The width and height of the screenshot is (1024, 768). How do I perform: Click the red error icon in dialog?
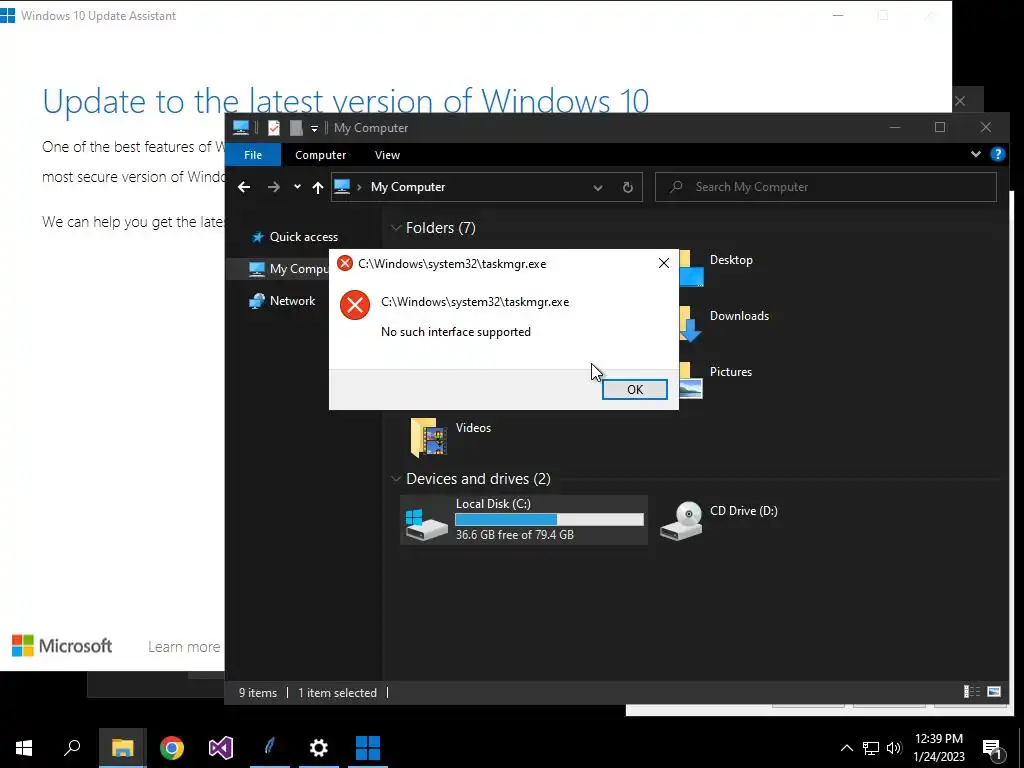355,305
